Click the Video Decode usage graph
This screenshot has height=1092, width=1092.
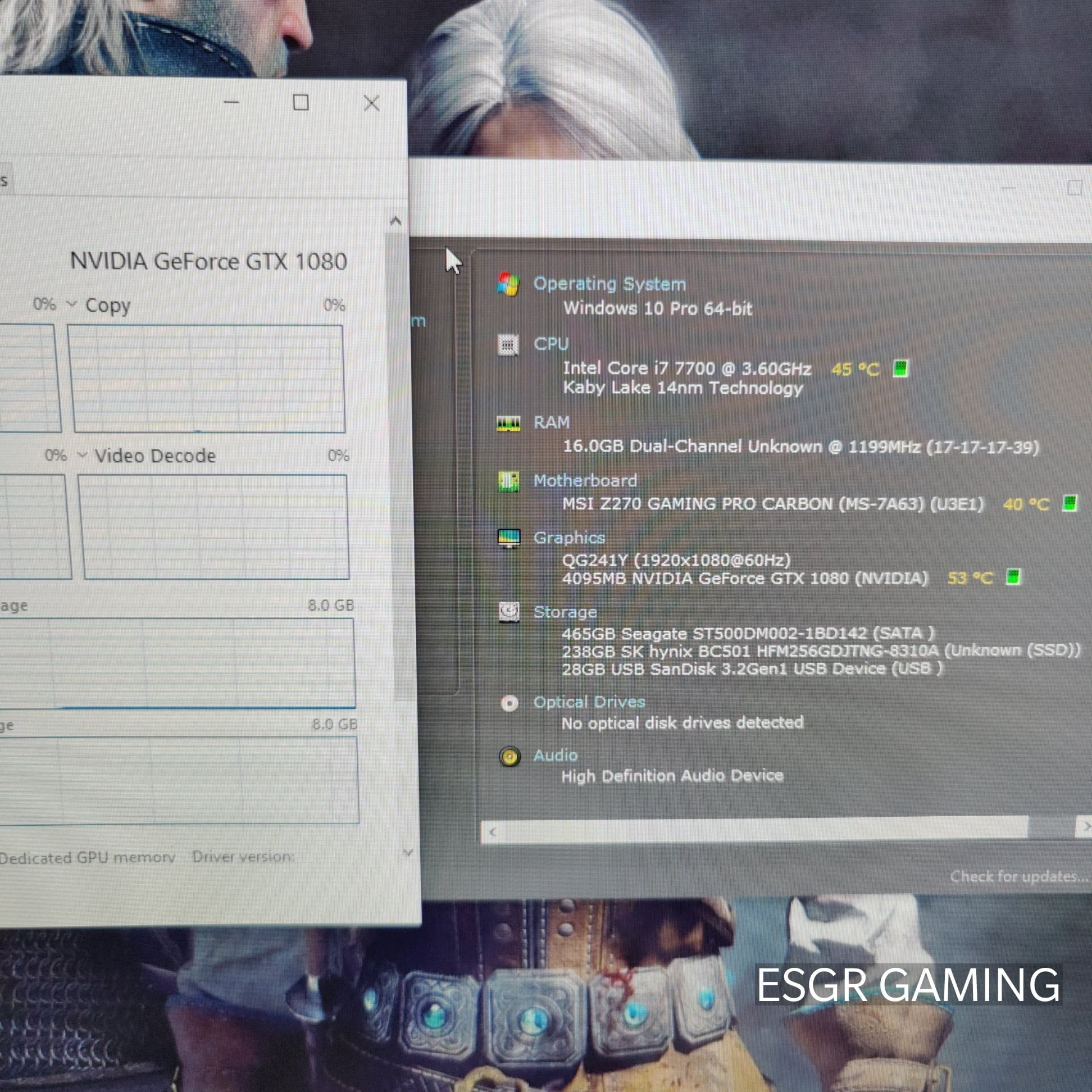click(x=213, y=526)
